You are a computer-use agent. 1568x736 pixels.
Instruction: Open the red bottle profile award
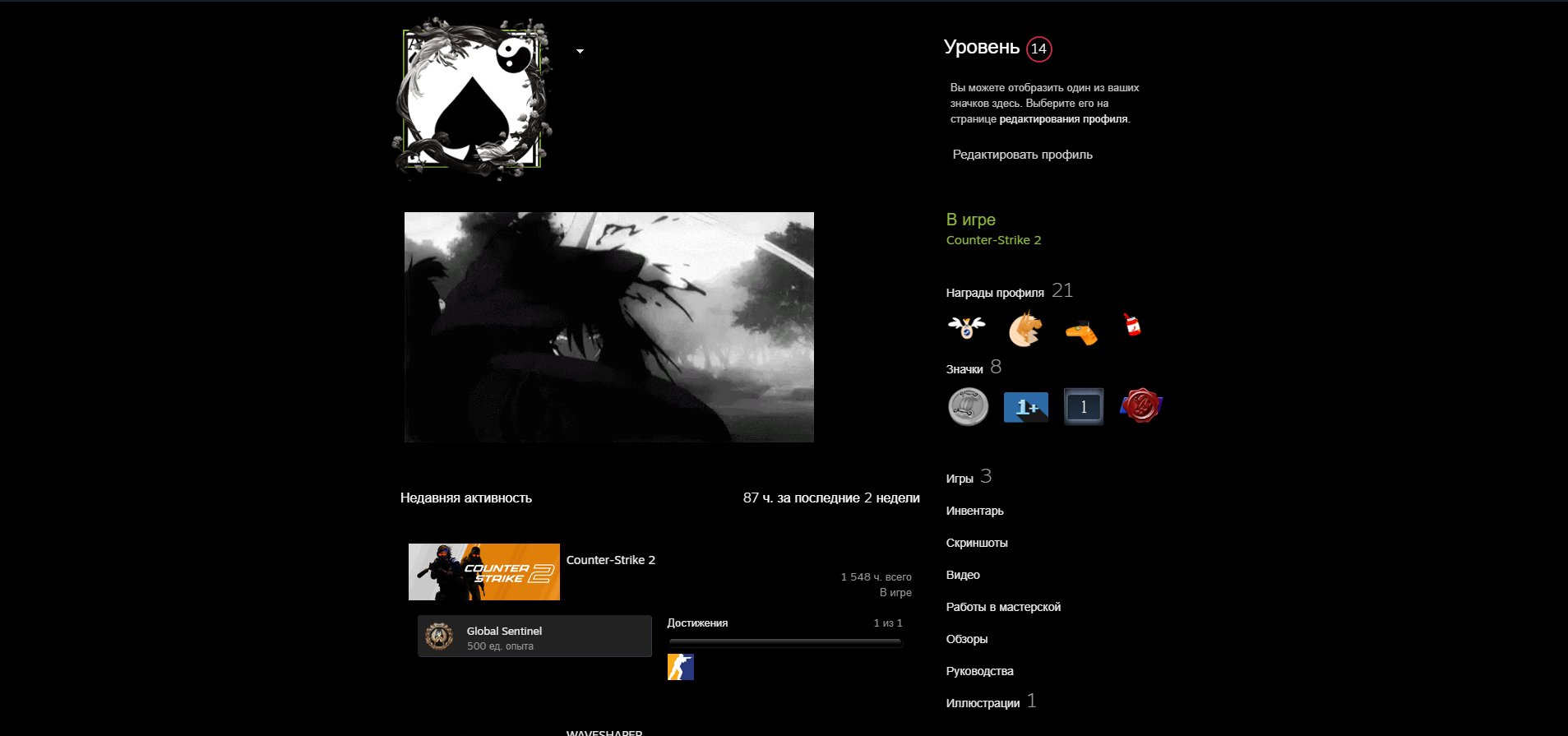click(1132, 325)
